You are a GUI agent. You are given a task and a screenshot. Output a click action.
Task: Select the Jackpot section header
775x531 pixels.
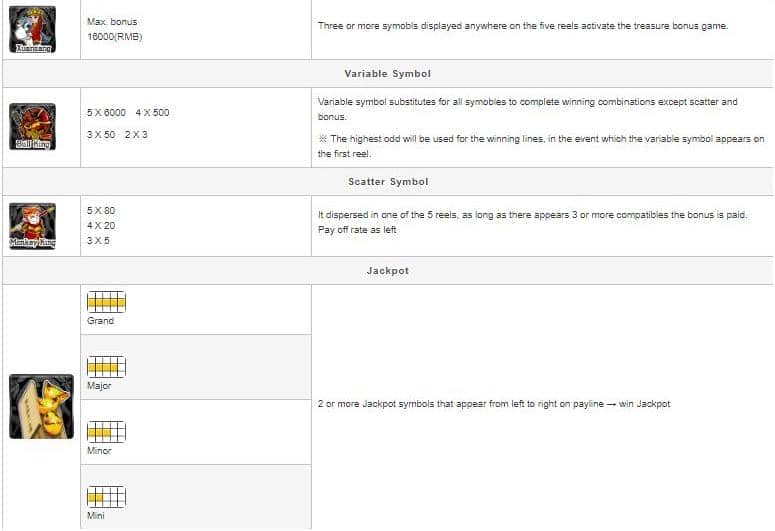coord(388,270)
